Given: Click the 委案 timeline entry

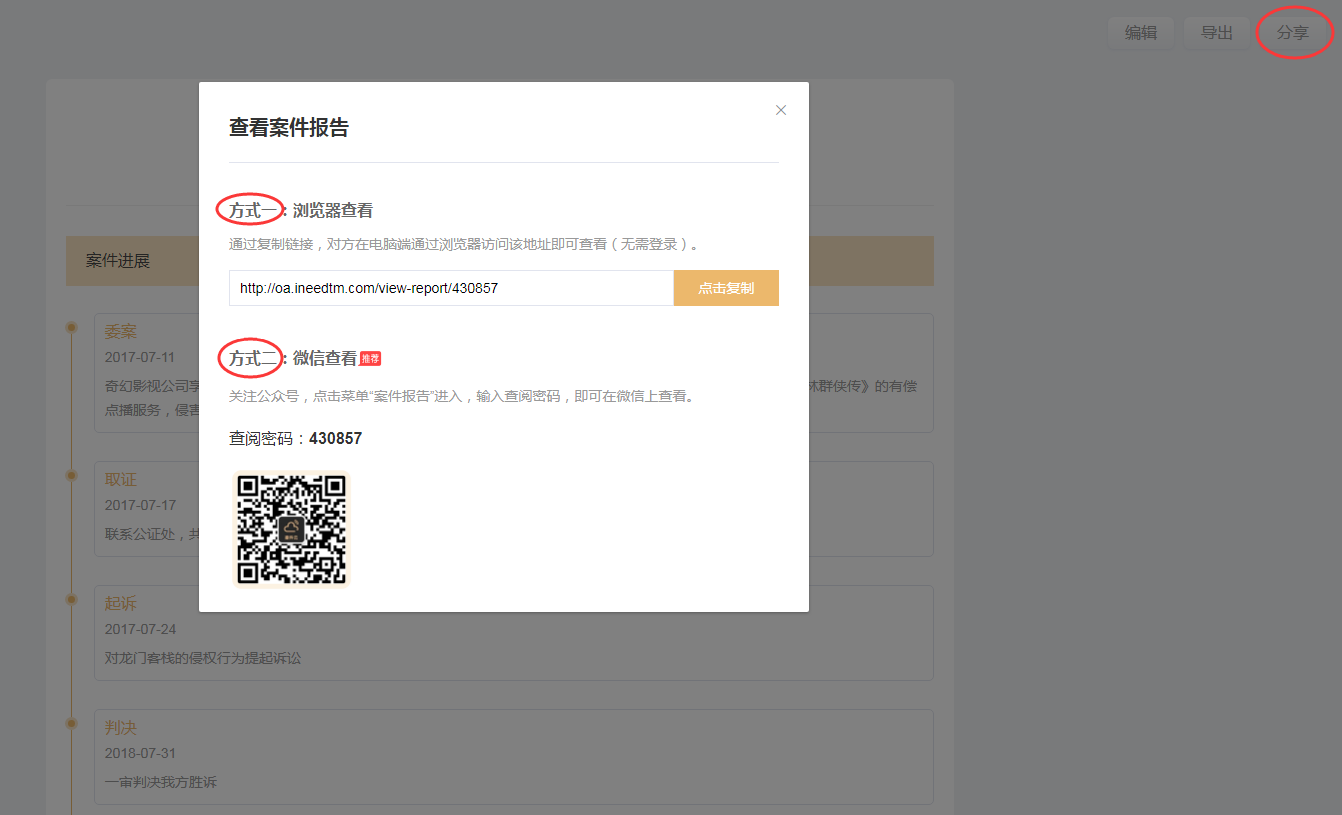Looking at the screenshot, I should pos(120,331).
